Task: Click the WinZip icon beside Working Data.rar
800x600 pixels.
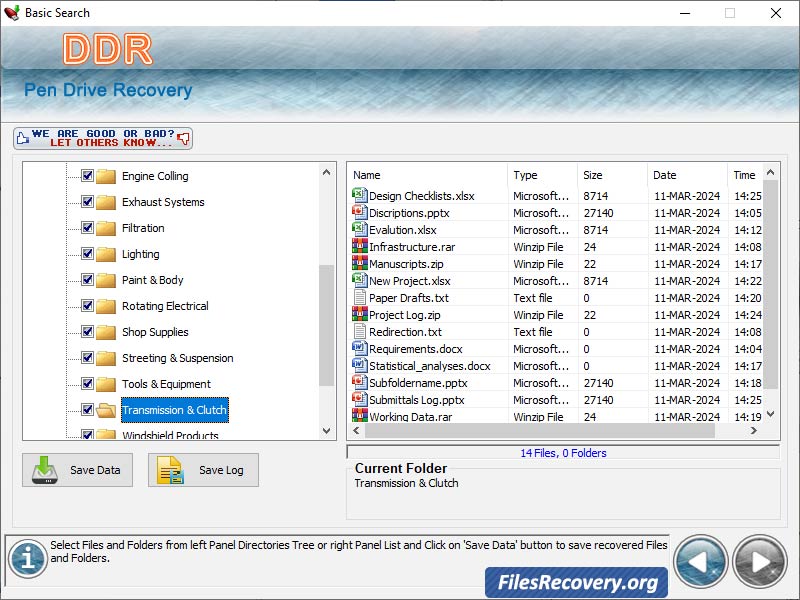Action: click(359, 417)
